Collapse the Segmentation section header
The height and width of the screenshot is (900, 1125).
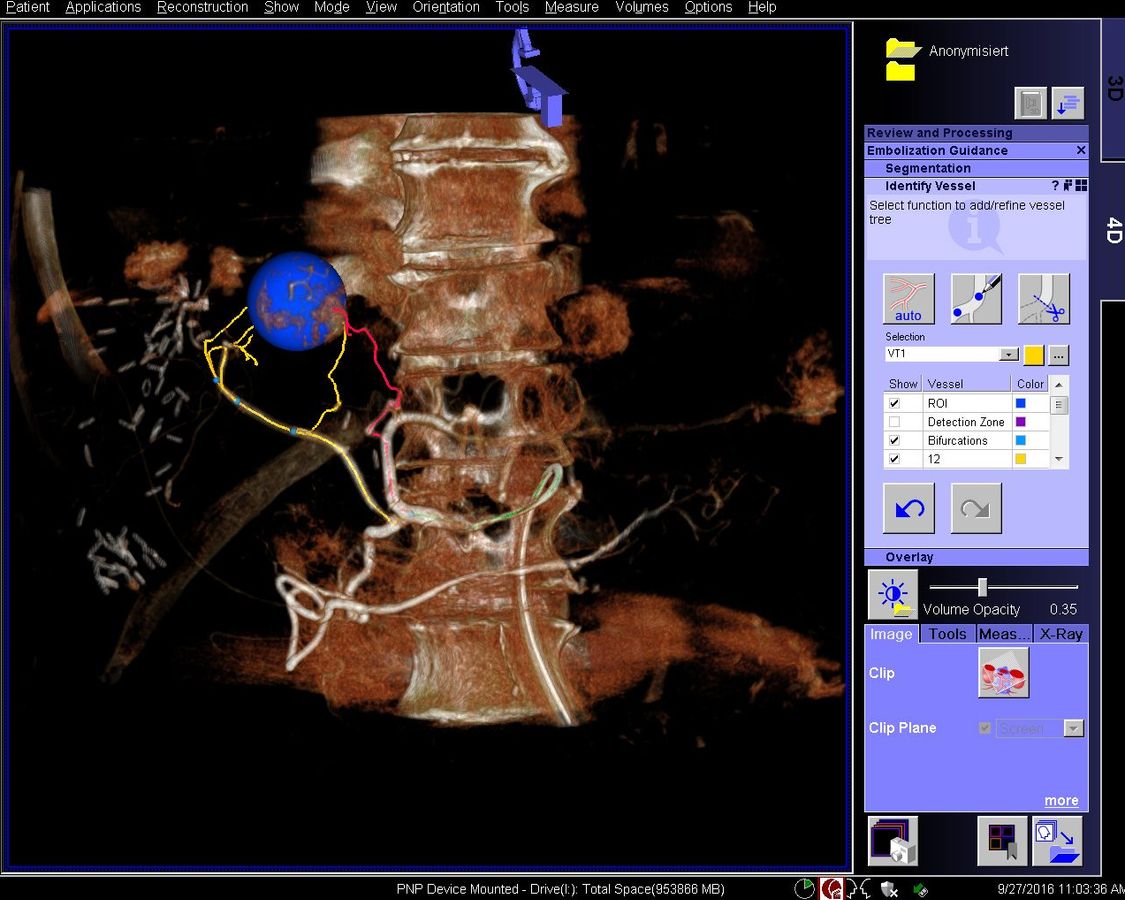976,168
